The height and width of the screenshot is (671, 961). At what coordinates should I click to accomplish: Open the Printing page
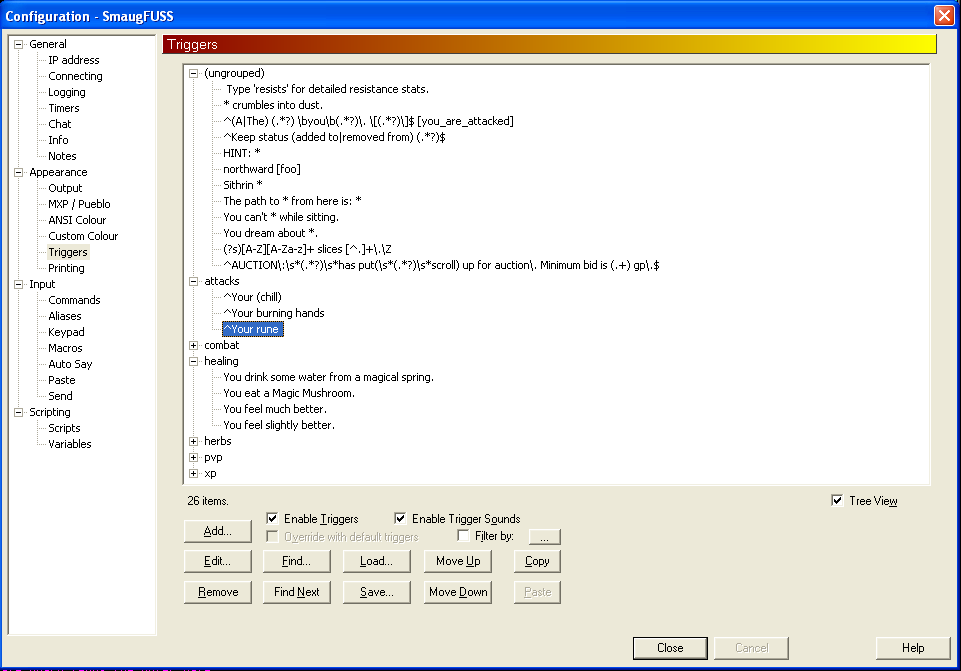66,268
